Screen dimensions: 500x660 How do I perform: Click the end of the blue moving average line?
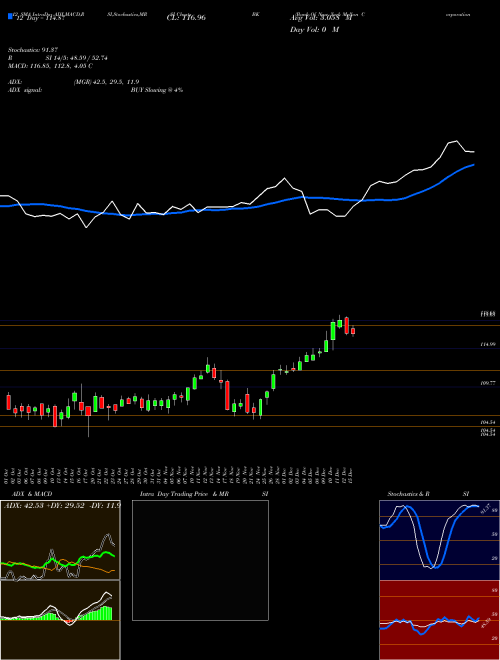click(474, 165)
